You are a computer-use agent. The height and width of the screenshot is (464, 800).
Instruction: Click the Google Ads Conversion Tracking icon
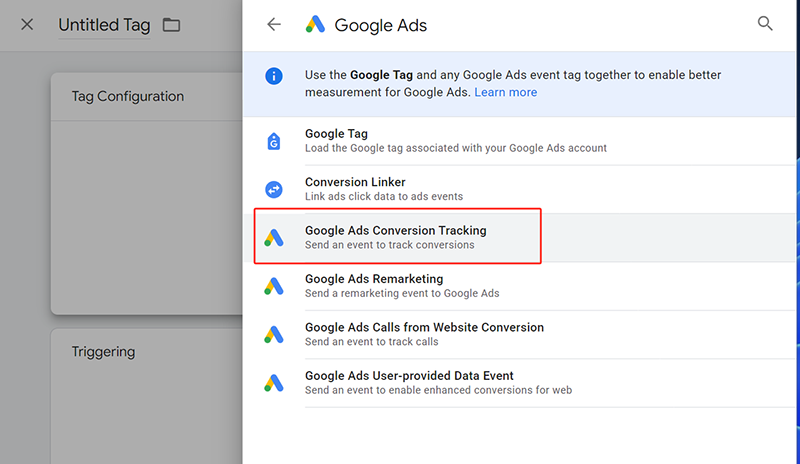[x=274, y=238]
